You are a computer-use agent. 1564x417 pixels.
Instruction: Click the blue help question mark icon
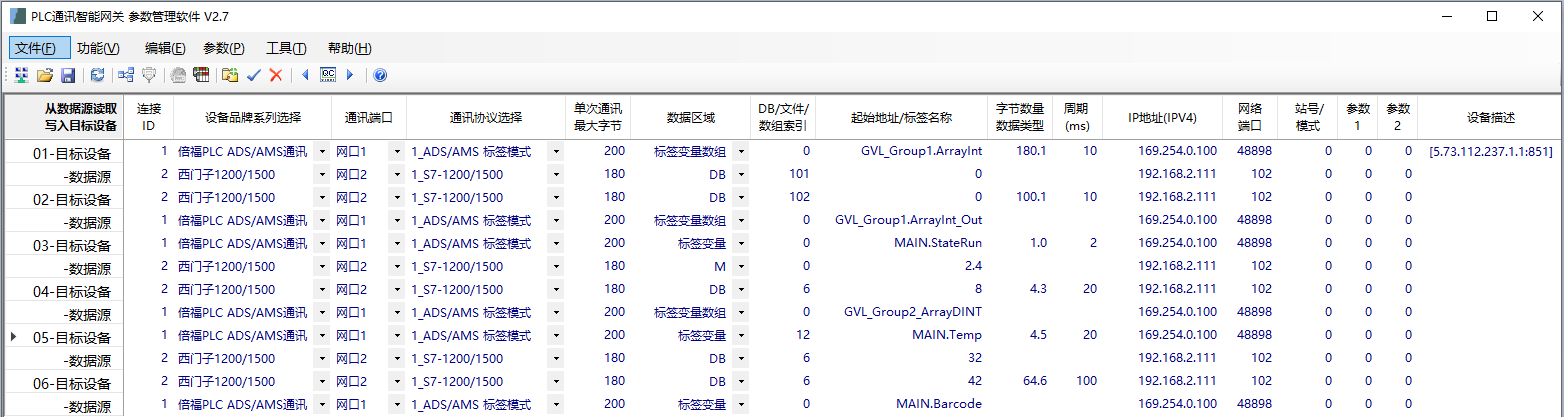point(380,75)
